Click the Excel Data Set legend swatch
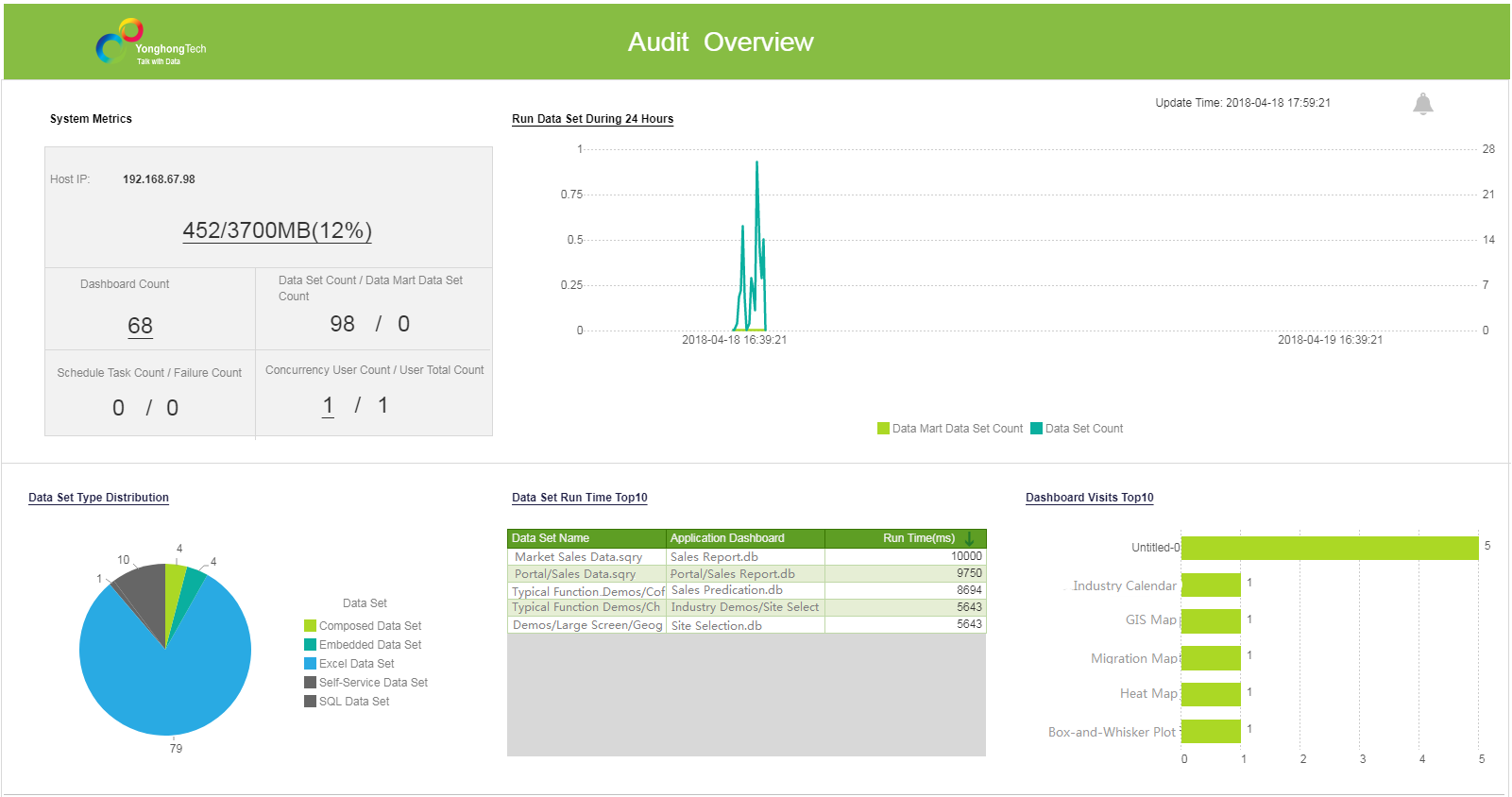Image resolution: width=1512 pixels, height=797 pixels. pyautogui.click(x=310, y=664)
